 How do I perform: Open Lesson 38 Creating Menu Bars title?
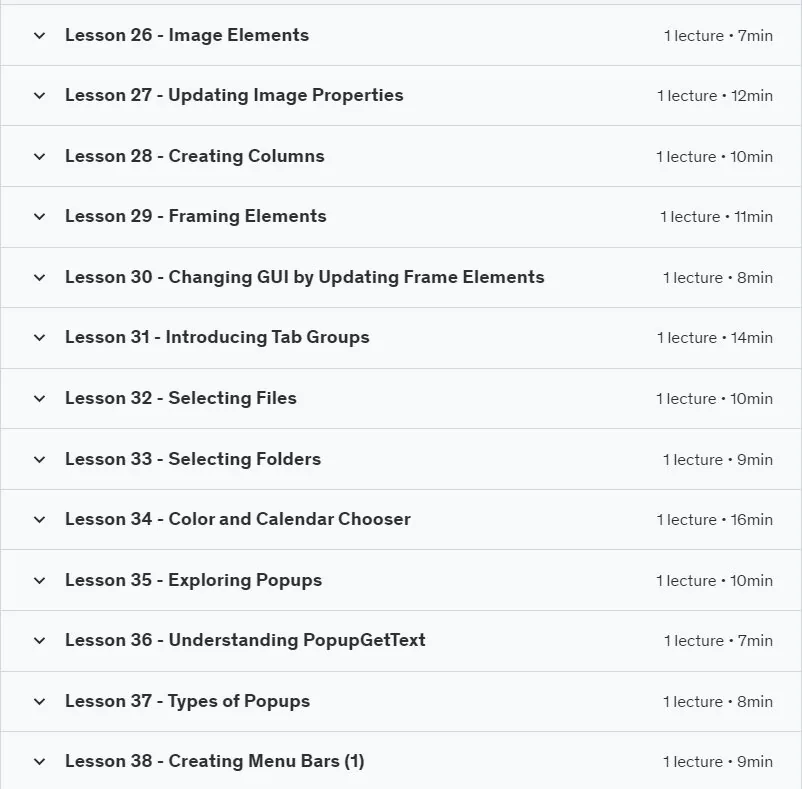pos(214,761)
